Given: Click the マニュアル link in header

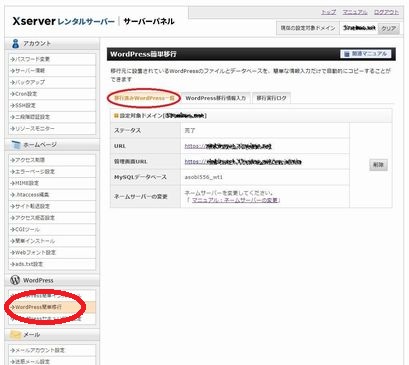Looking at the screenshot, I should pos(355,12).
